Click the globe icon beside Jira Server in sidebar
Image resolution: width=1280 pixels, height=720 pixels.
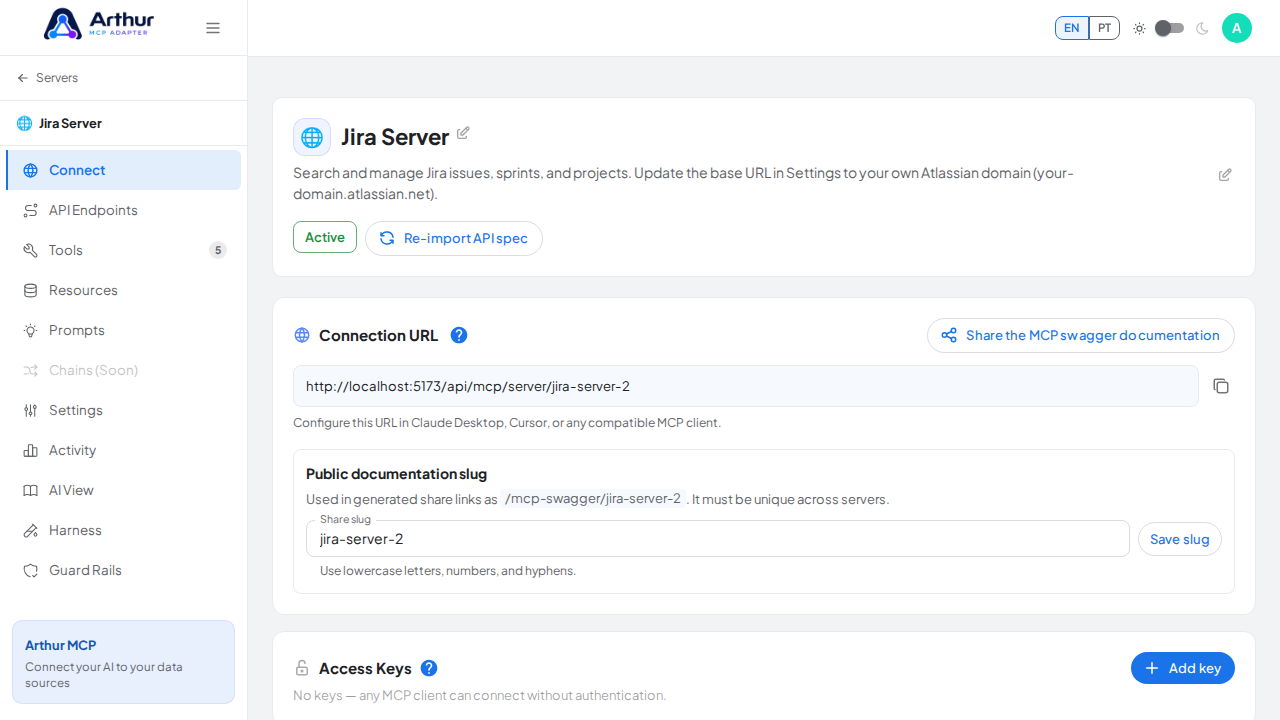(25, 124)
